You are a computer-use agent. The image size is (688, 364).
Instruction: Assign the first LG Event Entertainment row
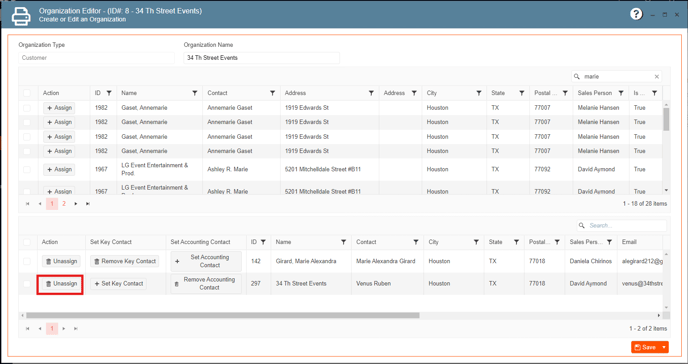pos(59,169)
